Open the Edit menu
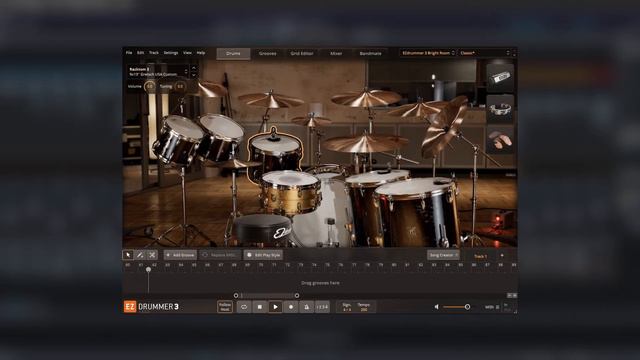The image size is (640, 360). pyautogui.click(x=140, y=53)
